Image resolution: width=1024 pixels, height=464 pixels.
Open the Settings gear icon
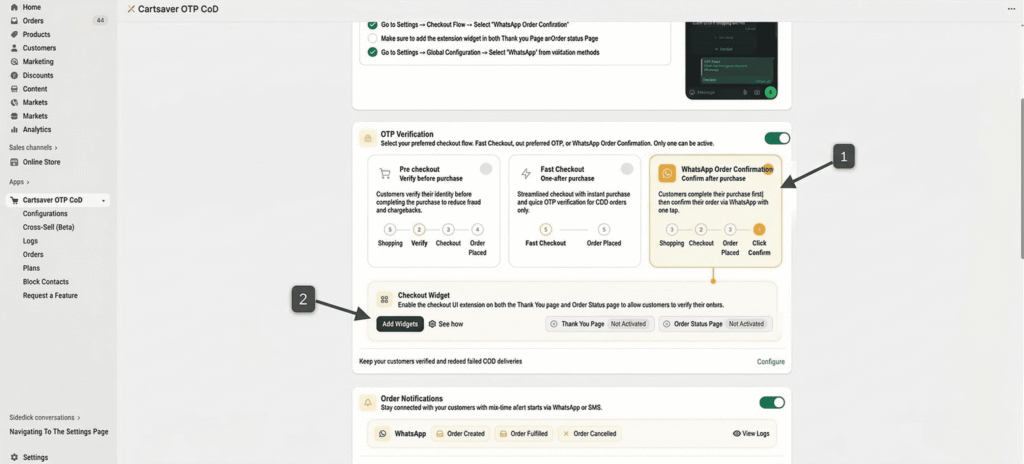click(x=14, y=457)
